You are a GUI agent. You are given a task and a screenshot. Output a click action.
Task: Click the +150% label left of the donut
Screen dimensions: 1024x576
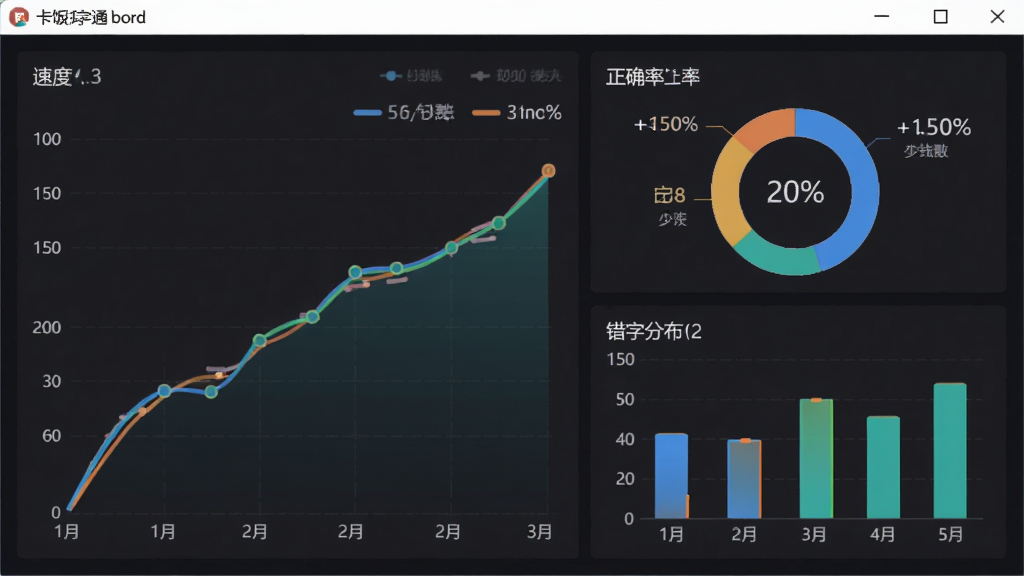tap(666, 124)
